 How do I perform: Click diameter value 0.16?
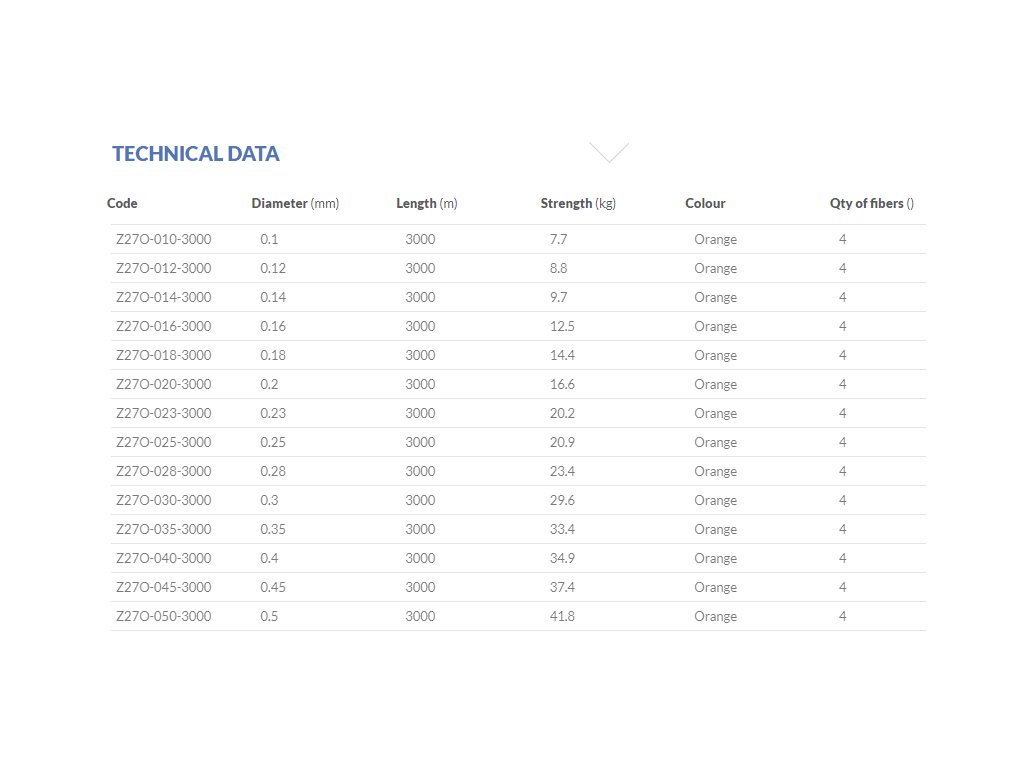(273, 326)
